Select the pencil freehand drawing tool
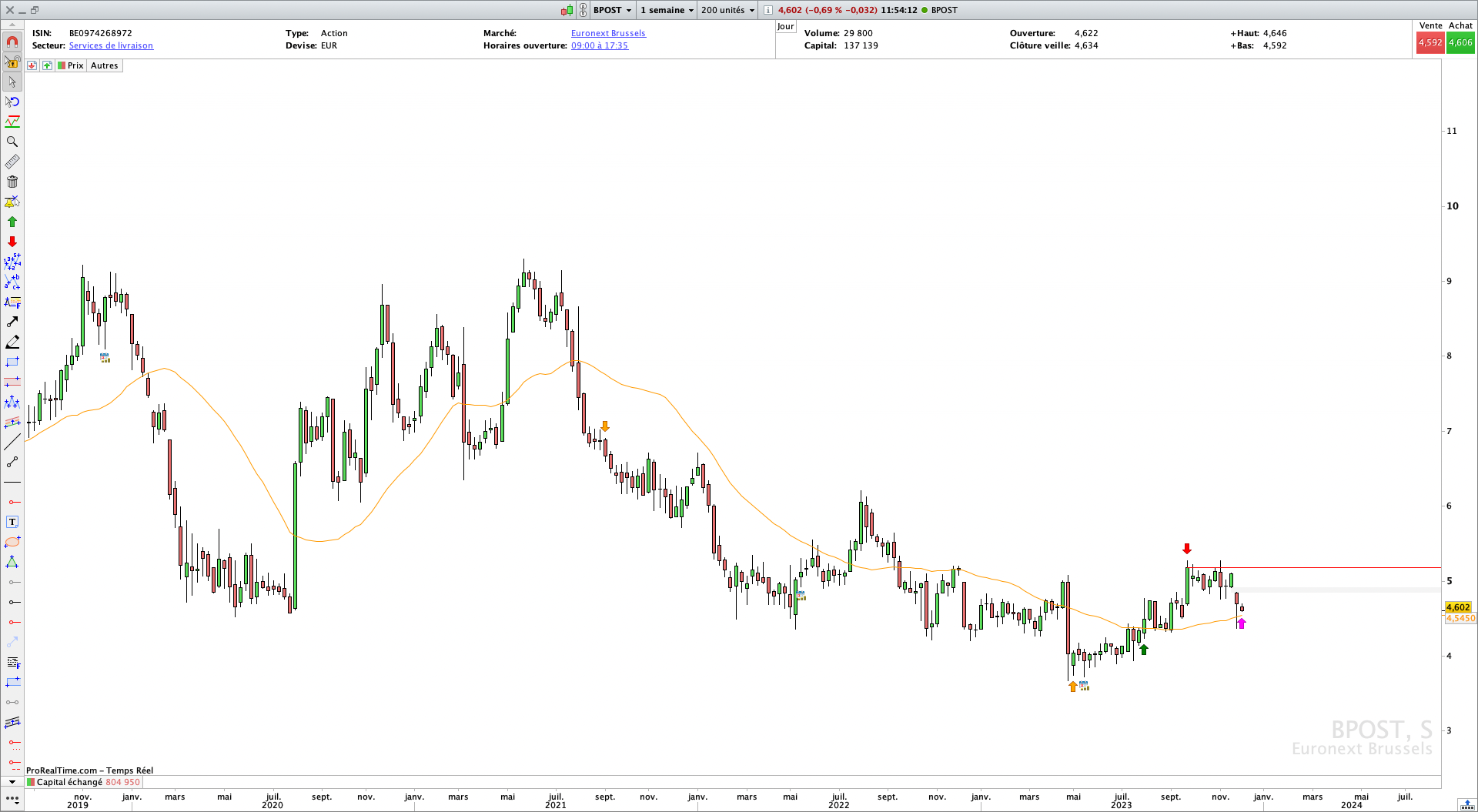 [12, 342]
